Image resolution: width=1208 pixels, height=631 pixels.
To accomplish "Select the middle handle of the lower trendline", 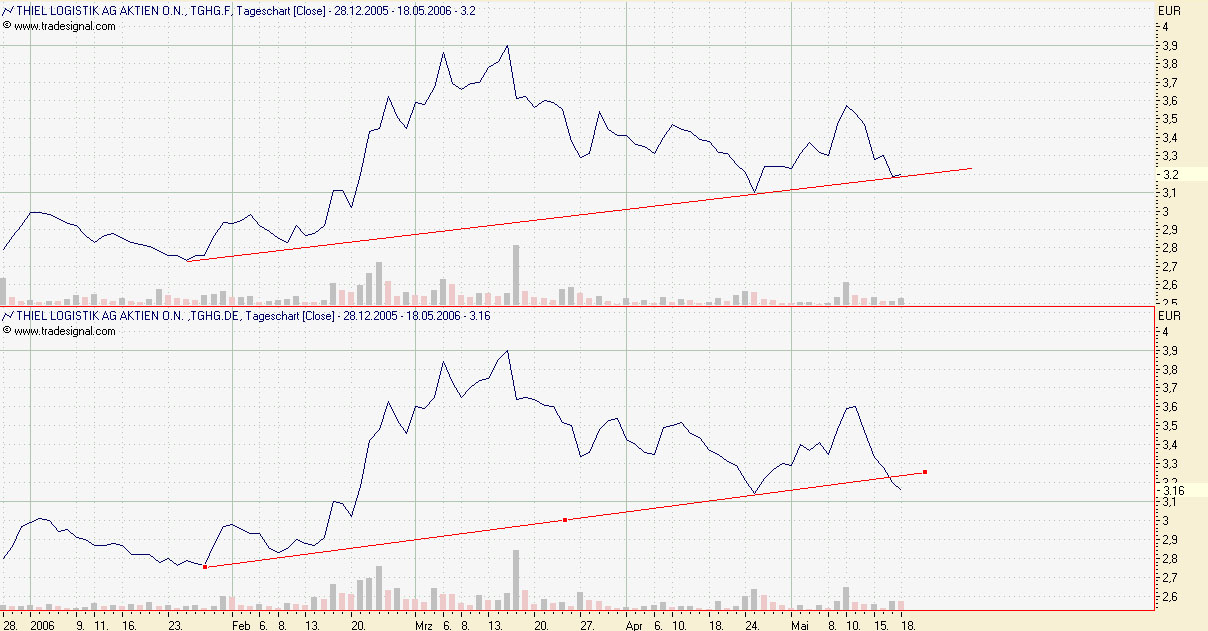I will pyautogui.click(x=565, y=520).
